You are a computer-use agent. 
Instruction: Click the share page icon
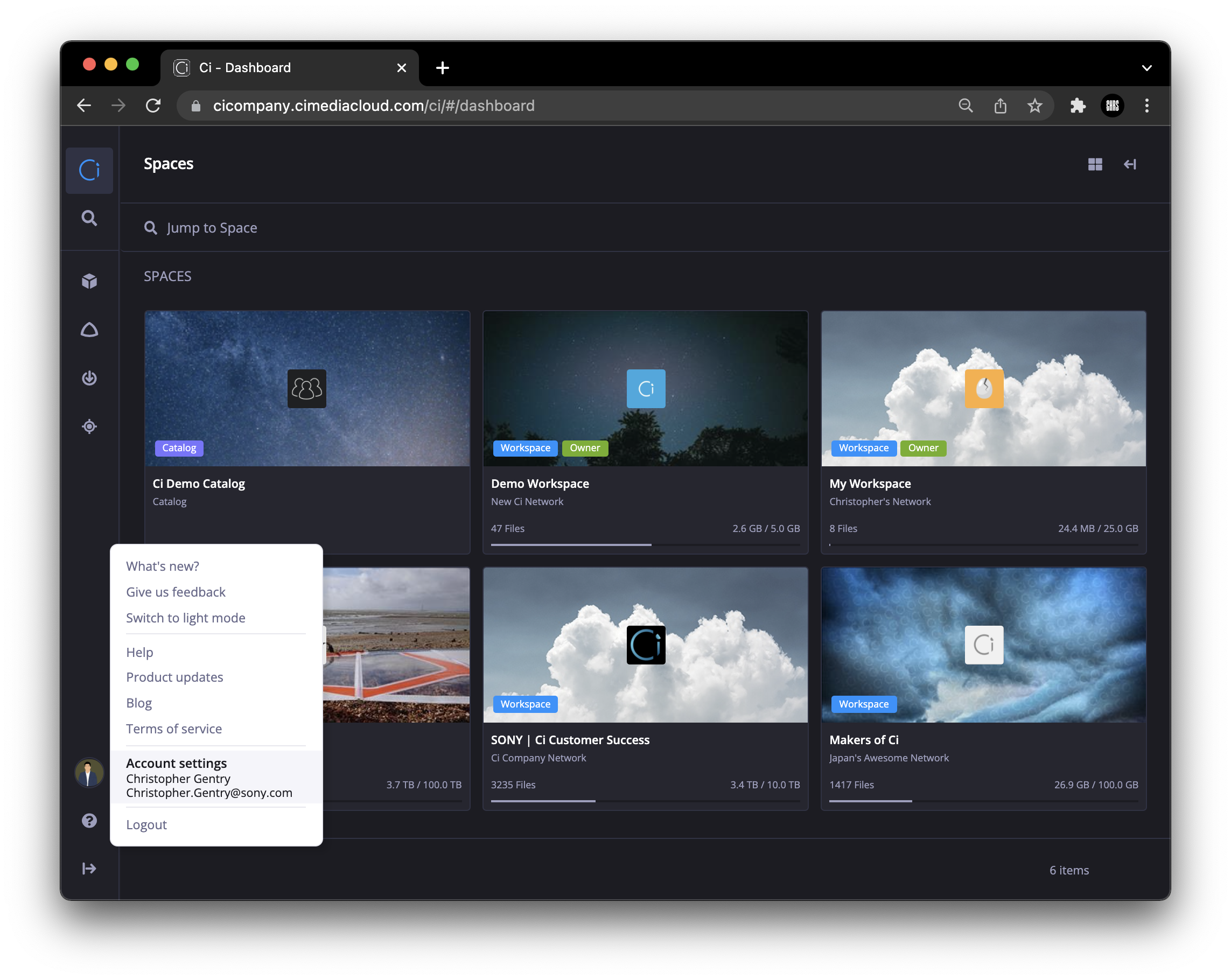(x=1001, y=106)
